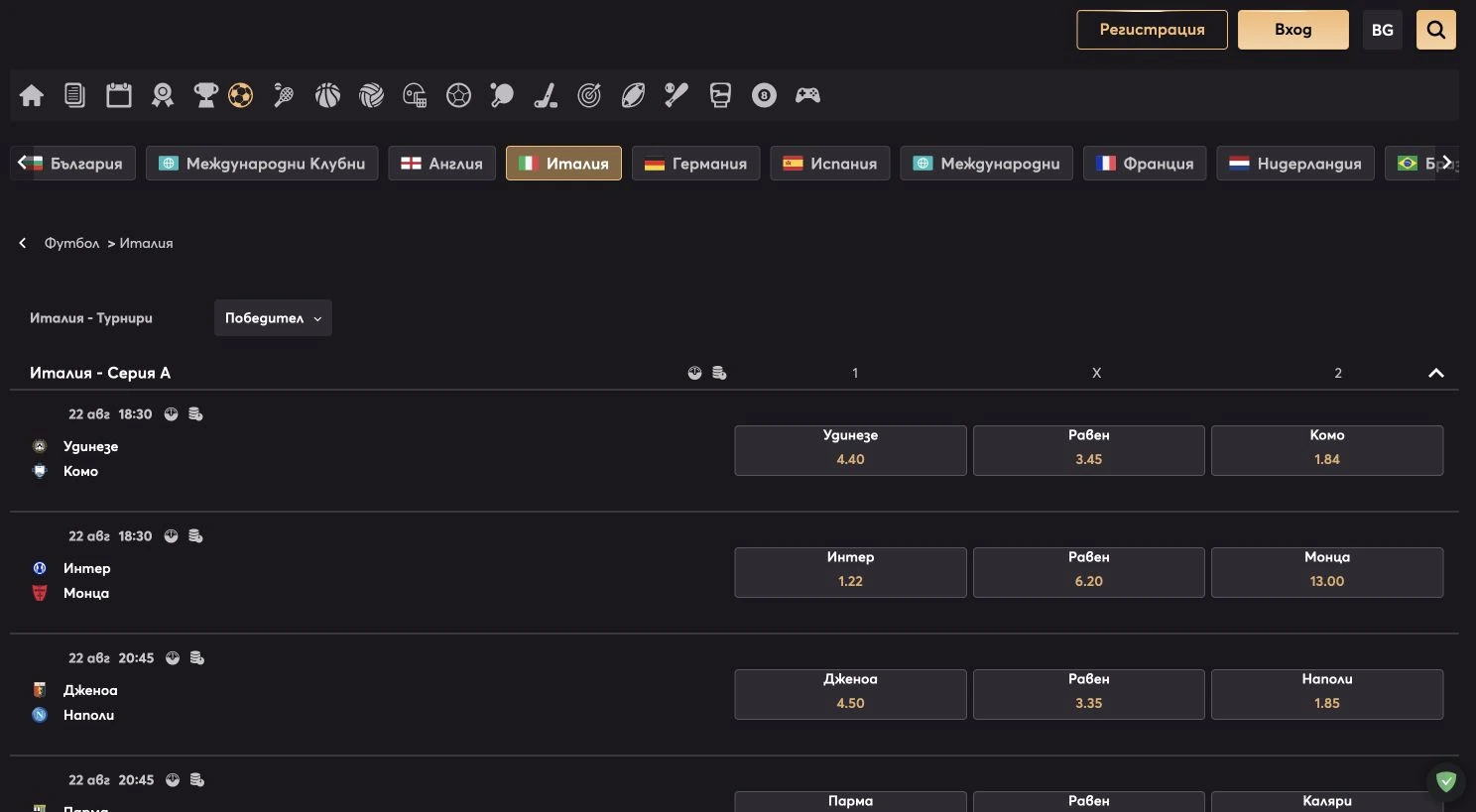
Task: Click the Футбол breadcrumb link
Action: point(71,243)
